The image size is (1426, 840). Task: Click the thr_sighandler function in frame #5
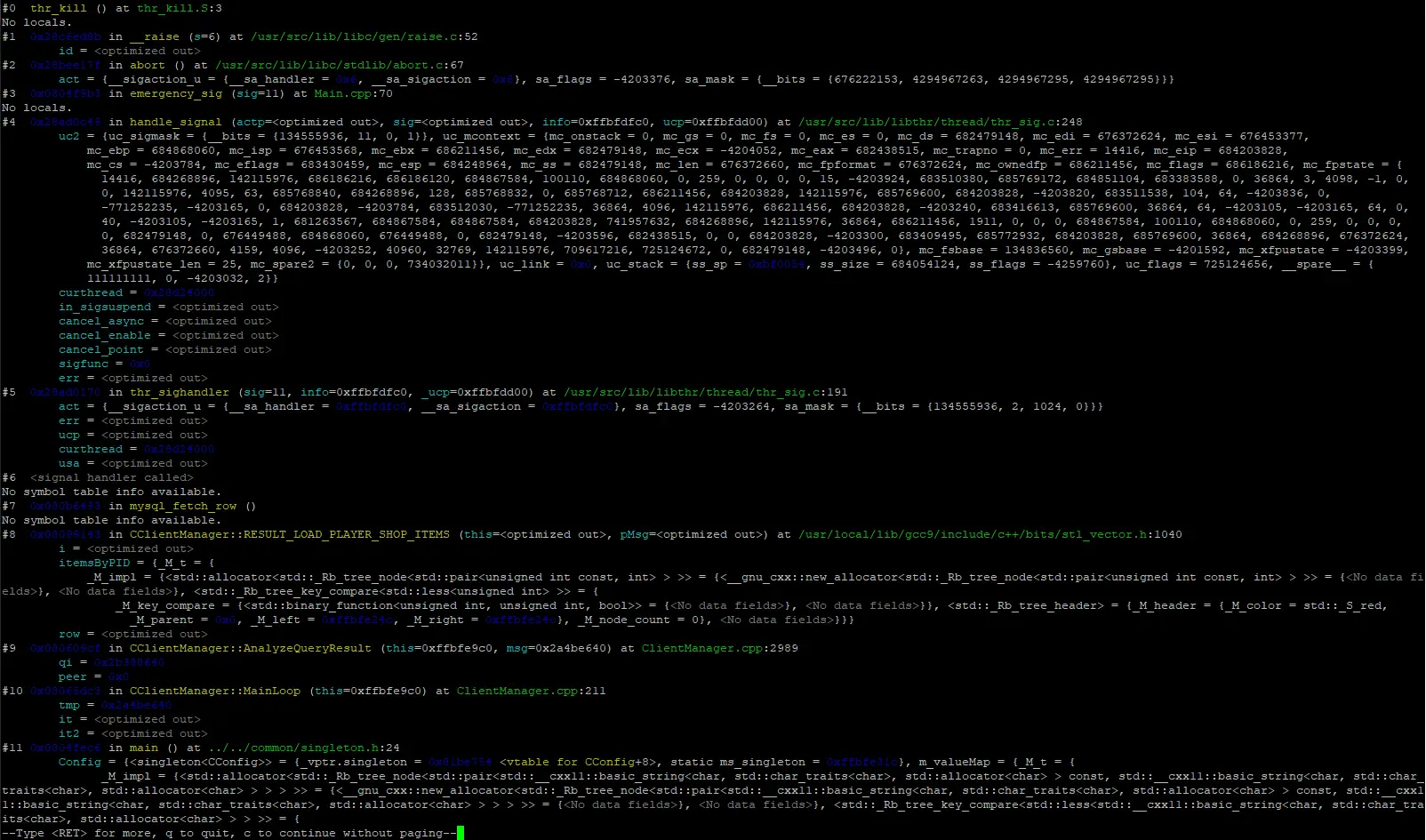[178, 392]
